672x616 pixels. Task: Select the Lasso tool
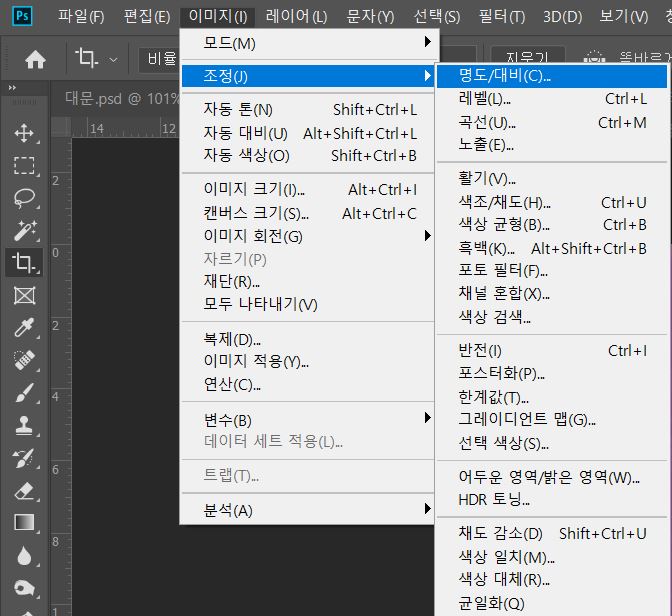pyautogui.click(x=24, y=198)
